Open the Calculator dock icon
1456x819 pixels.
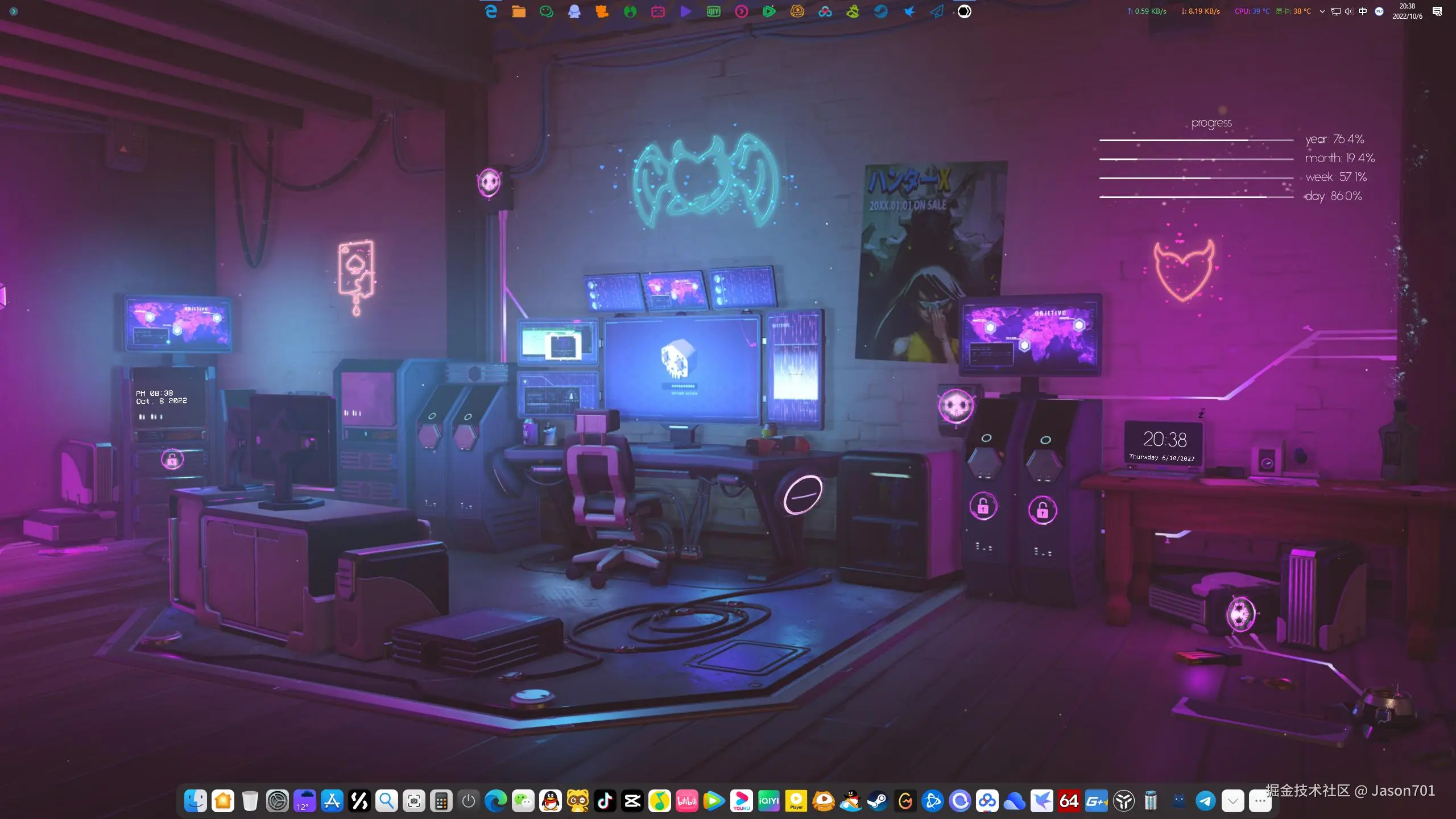click(441, 801)
